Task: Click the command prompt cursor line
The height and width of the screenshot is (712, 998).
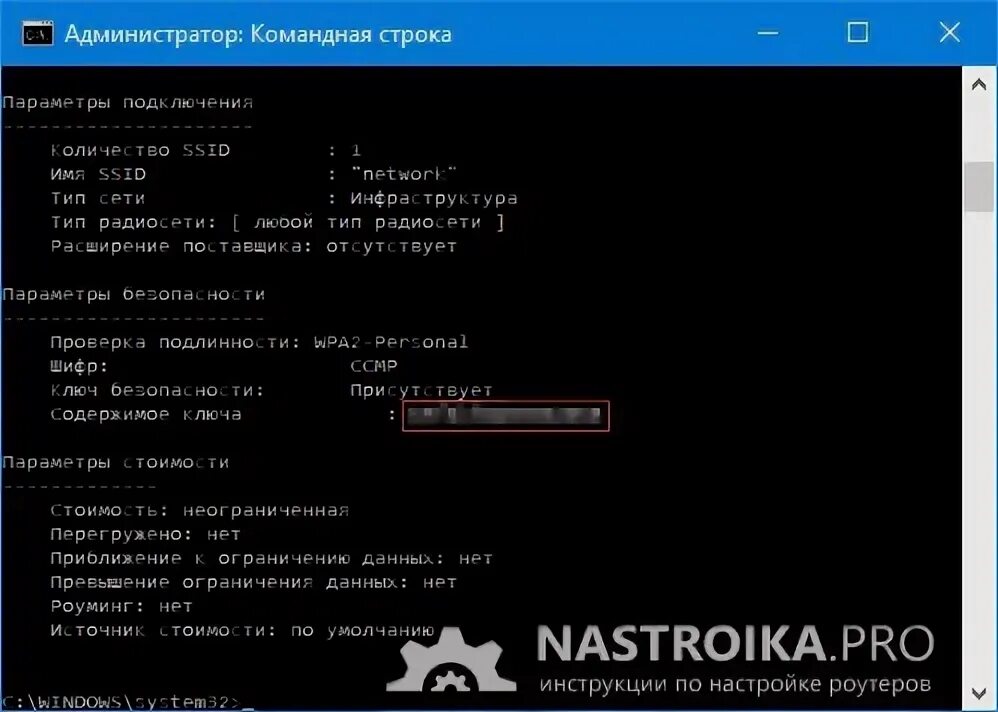Action: pos(127,702)
